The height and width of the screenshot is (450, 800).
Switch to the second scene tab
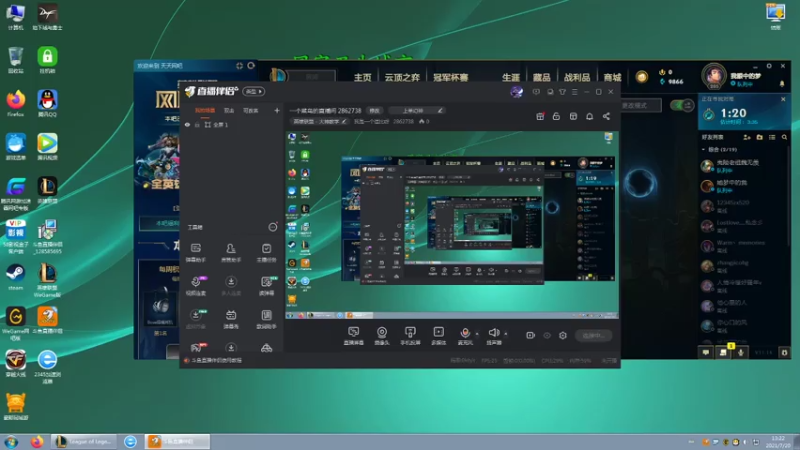229,110
